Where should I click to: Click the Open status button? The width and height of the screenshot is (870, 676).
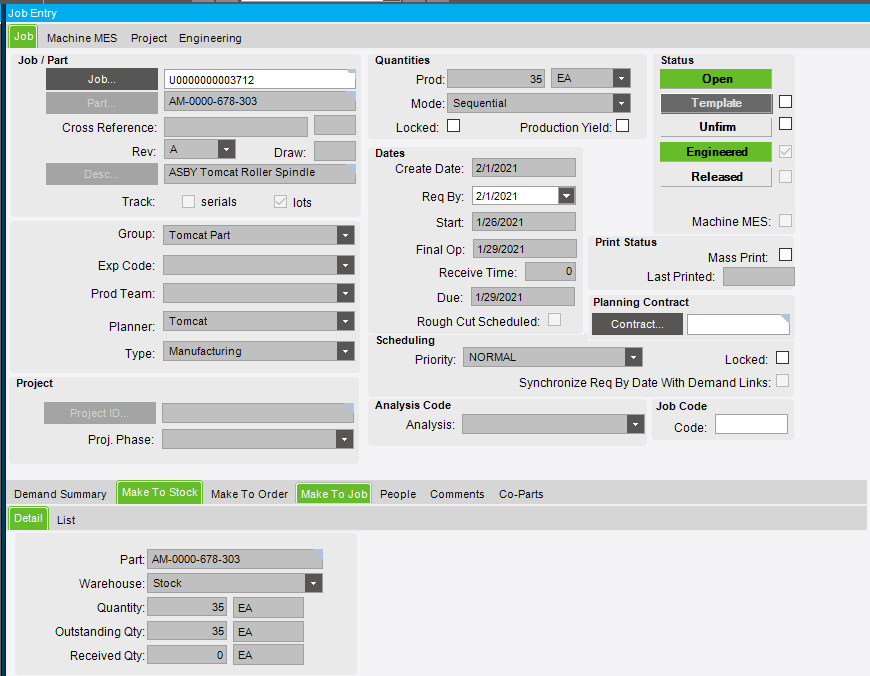[716, 79]
